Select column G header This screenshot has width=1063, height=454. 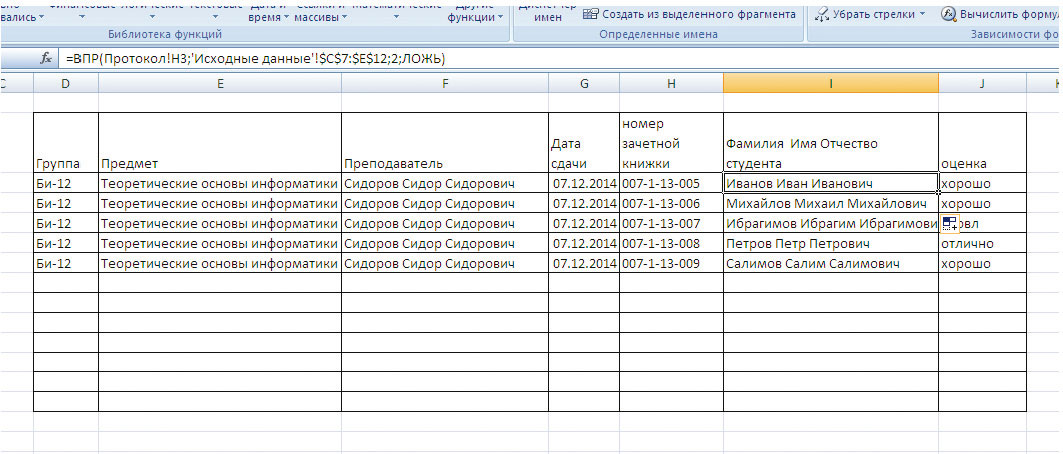point(584,83)
